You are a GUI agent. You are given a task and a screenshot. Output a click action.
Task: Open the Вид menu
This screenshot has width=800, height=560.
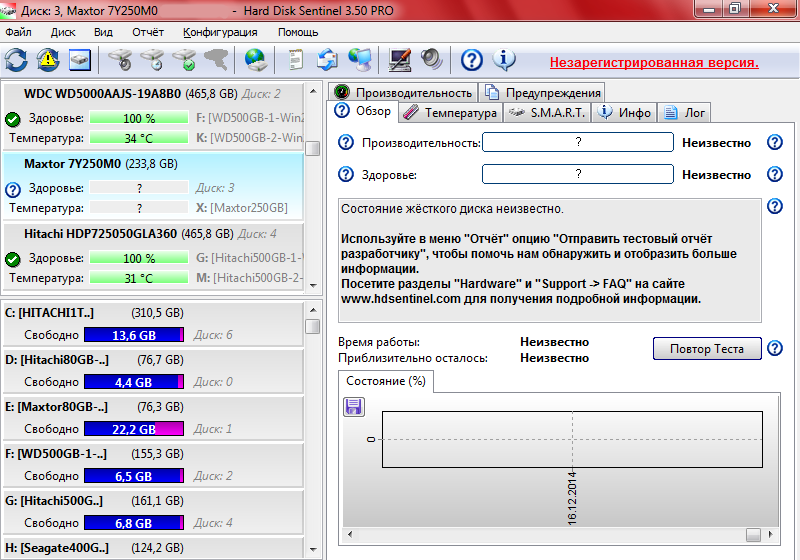click(x=103, y=32)
